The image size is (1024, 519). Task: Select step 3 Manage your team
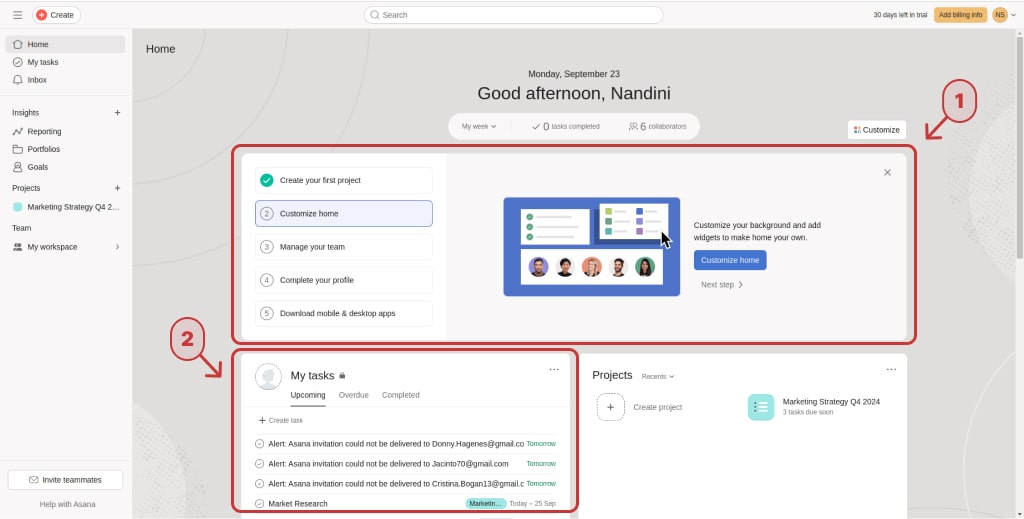[344, 247]
